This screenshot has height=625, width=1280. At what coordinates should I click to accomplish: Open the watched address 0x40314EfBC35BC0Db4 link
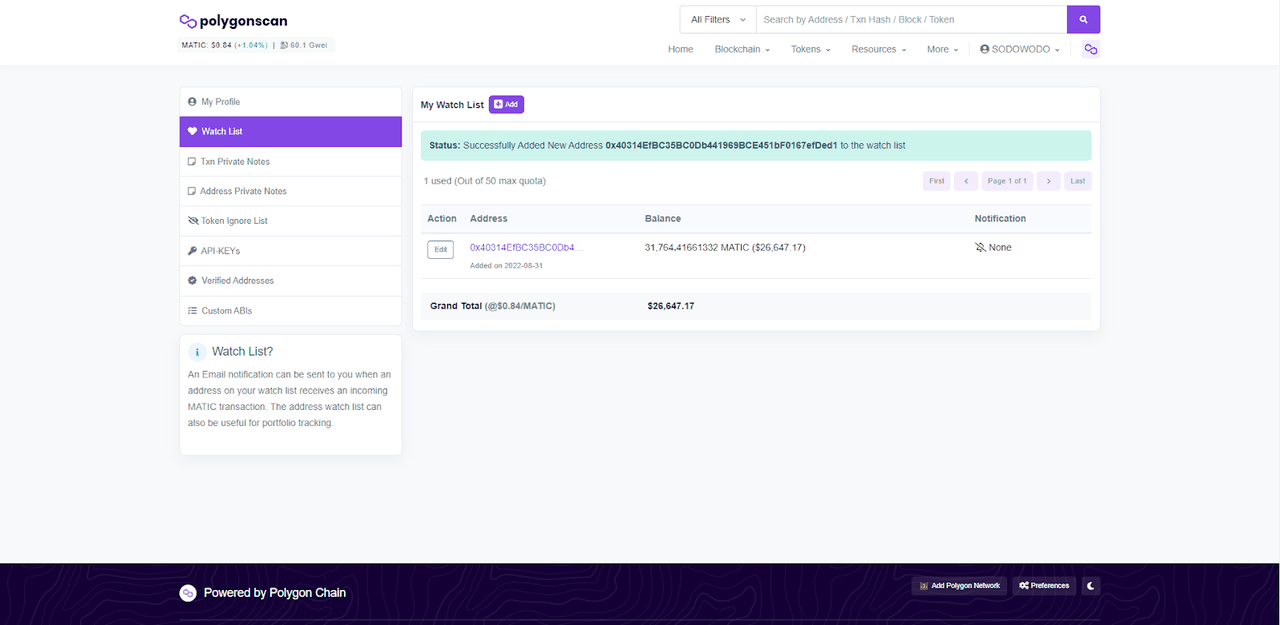coord(525,247)
